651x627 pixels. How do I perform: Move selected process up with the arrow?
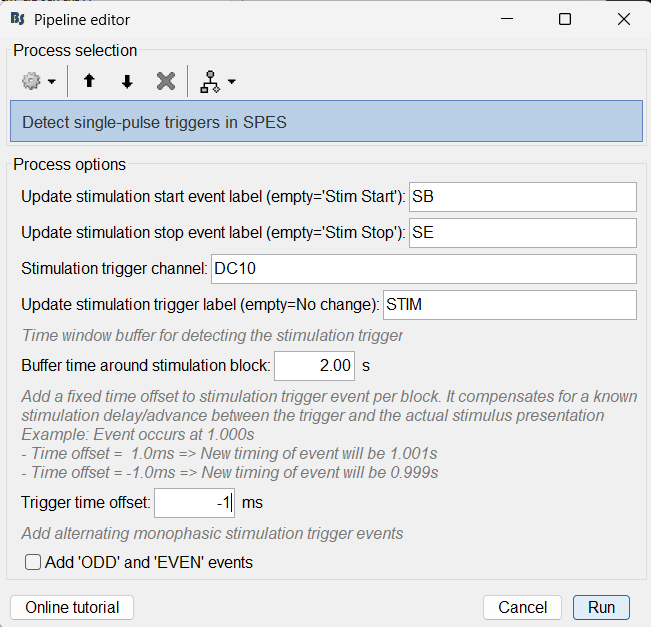[x=89, y=81]
